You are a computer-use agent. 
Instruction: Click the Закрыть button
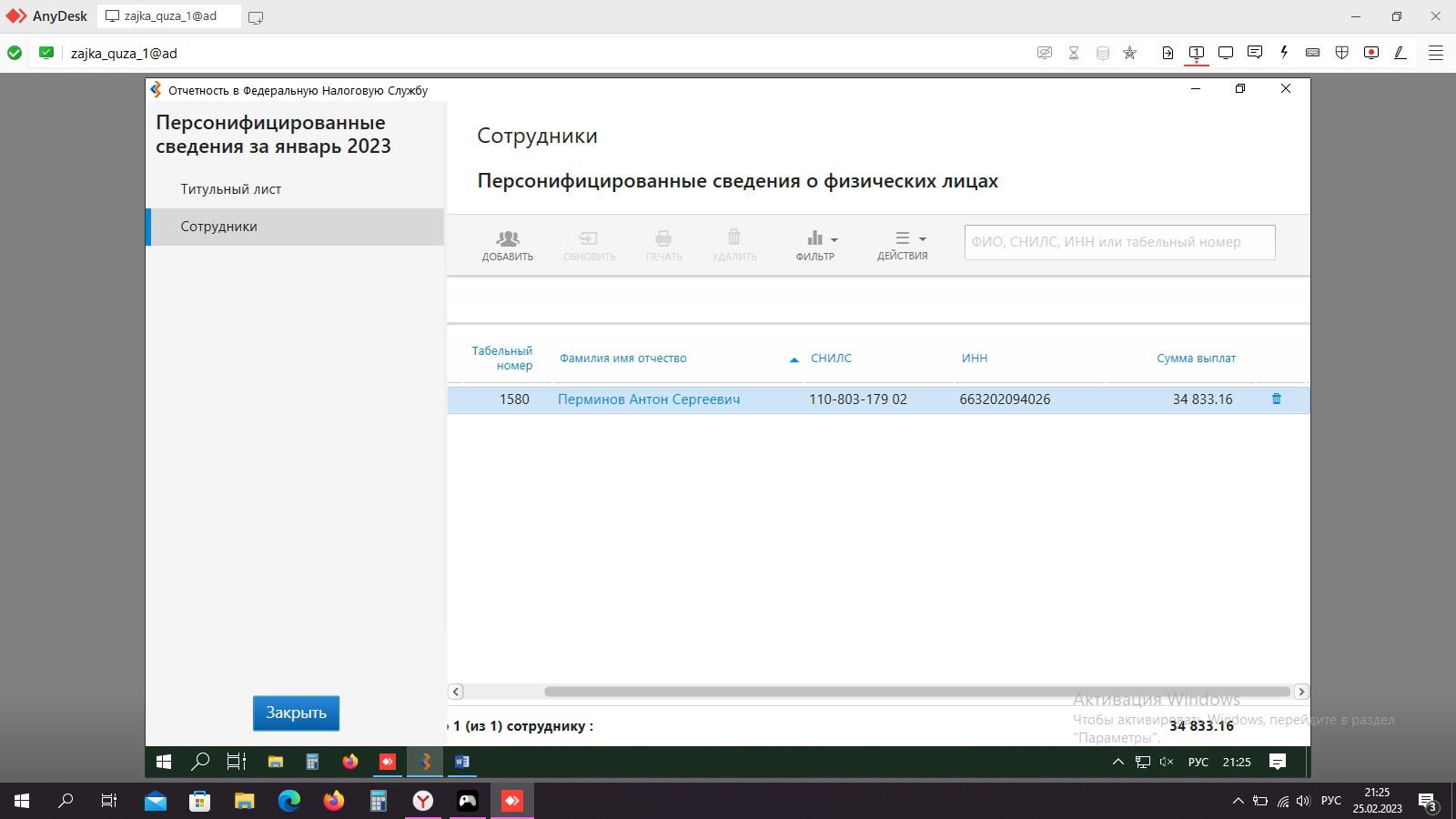click(296, 713)
